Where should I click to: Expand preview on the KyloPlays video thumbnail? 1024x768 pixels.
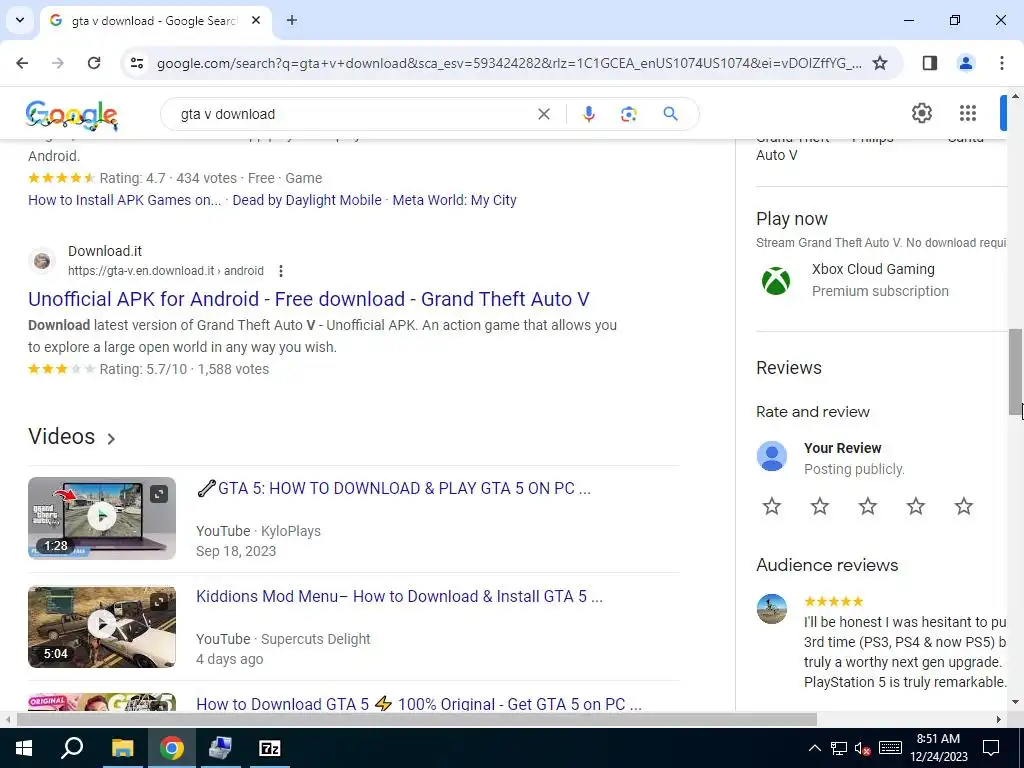coord(159,494)
